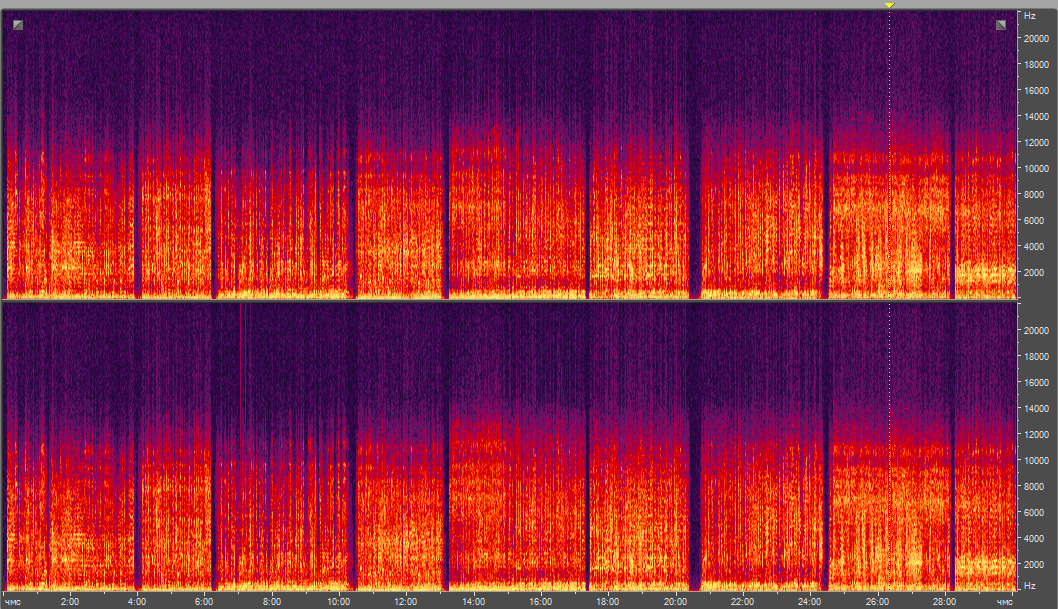Click 20000 on the upper channel frequency scale
Viewport: 1058px width, 609px height.
point(1036,38)
